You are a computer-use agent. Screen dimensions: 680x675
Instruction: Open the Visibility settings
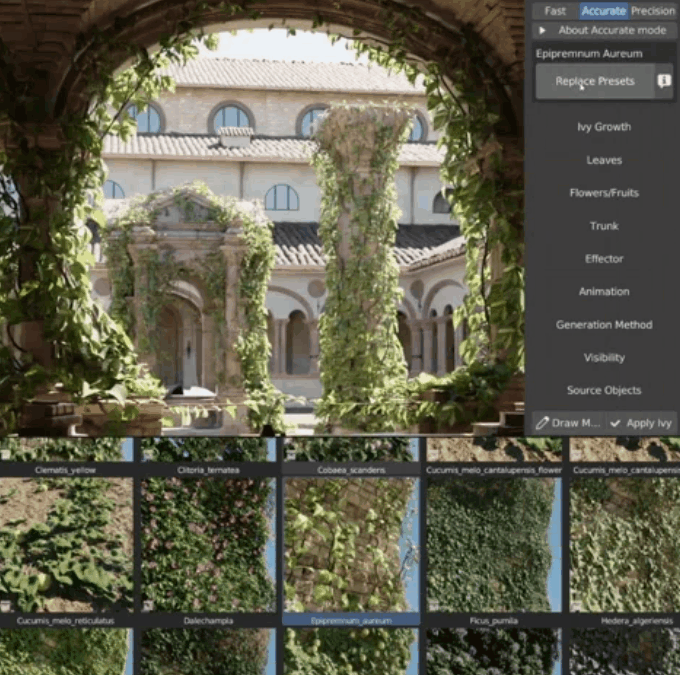point(604,357)
